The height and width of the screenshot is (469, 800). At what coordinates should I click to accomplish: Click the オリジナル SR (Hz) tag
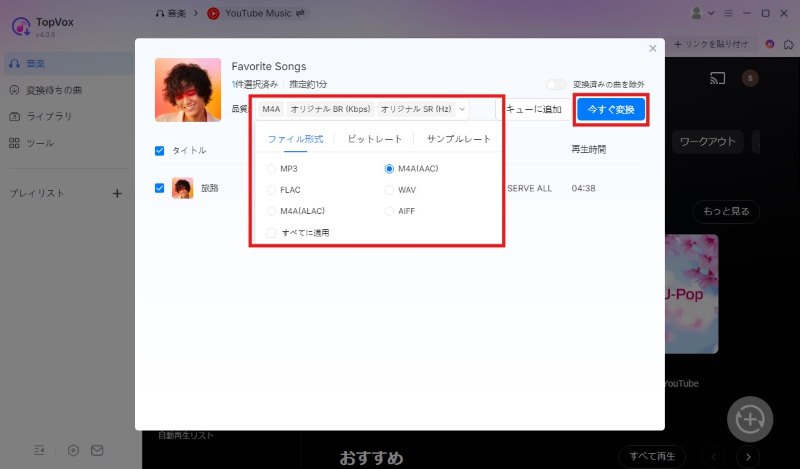tap(416, 109)
